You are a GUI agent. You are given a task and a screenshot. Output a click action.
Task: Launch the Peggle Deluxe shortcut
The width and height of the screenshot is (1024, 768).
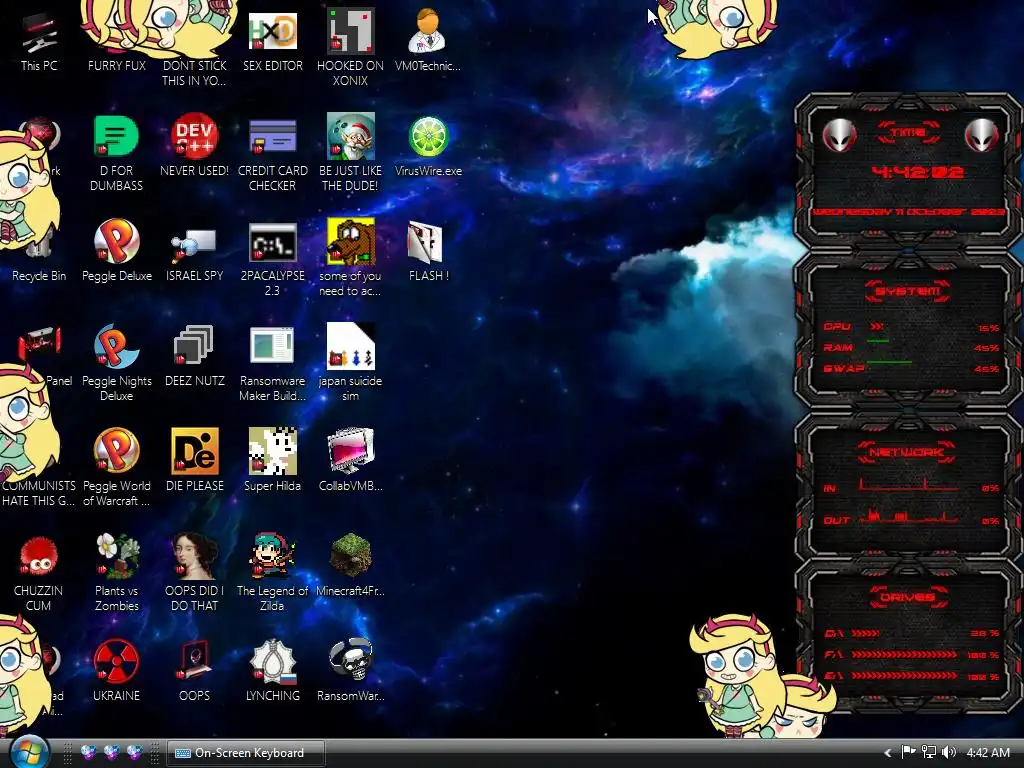click(x=116, y=251)
